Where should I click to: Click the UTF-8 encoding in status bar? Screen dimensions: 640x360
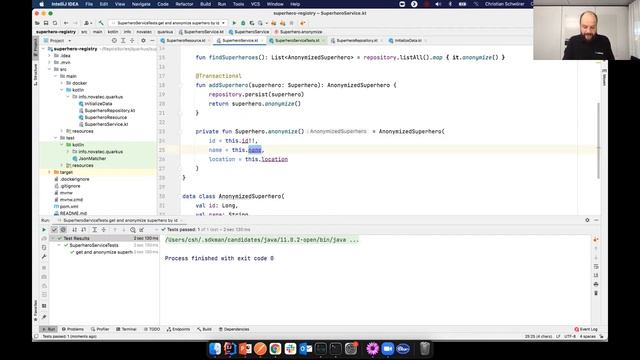[570, 337]
